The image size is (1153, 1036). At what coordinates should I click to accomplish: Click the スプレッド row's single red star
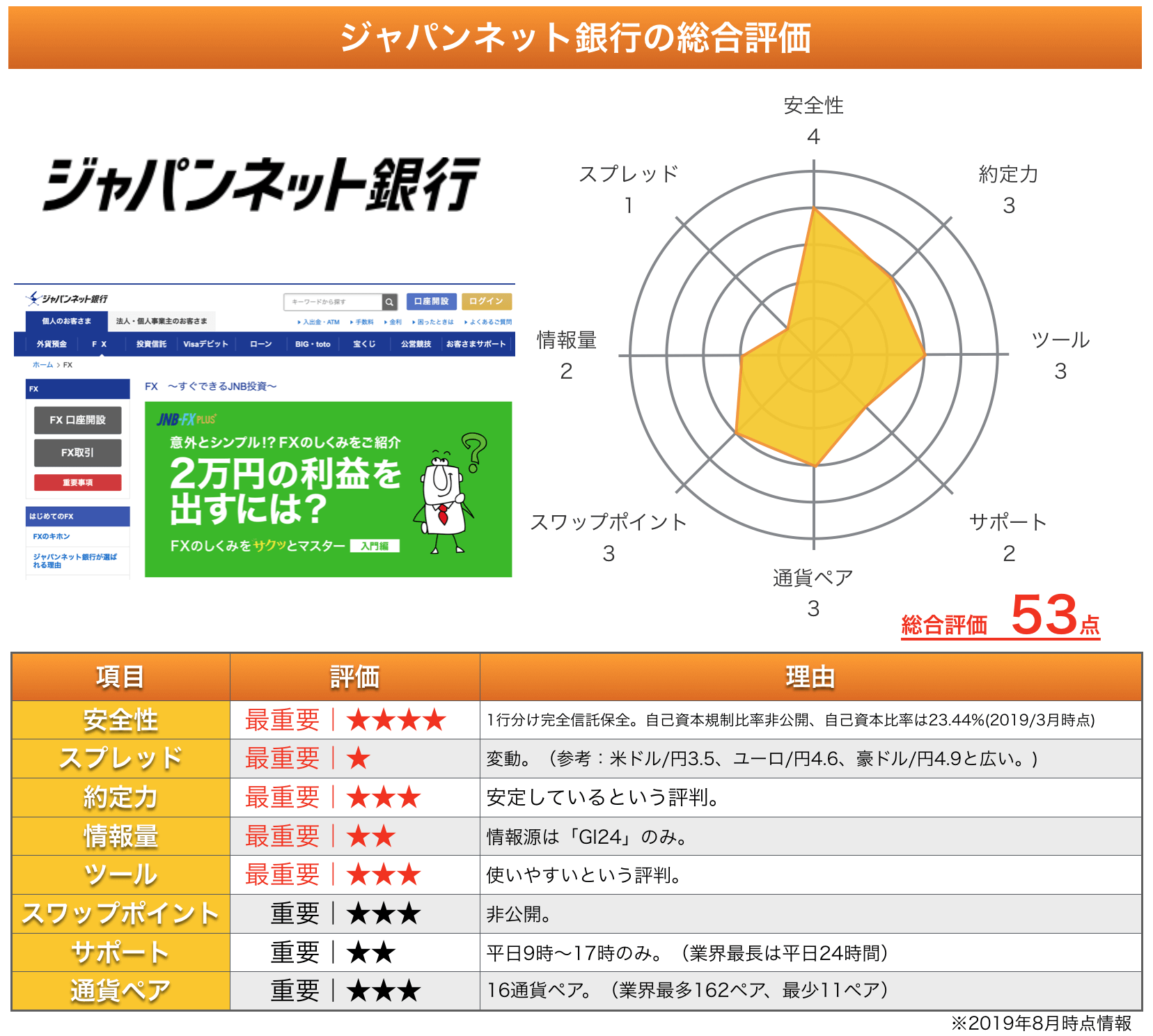(358, 758)
